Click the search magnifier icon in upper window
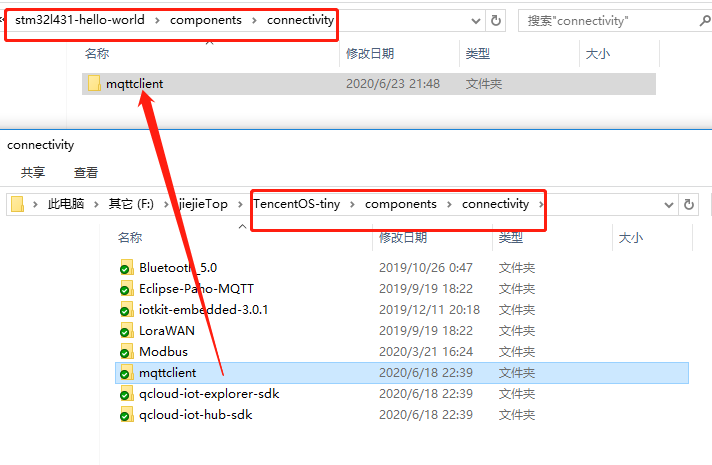Image resolution: width=712 pixels, height=465 pixels. click(x=704, y=20)
